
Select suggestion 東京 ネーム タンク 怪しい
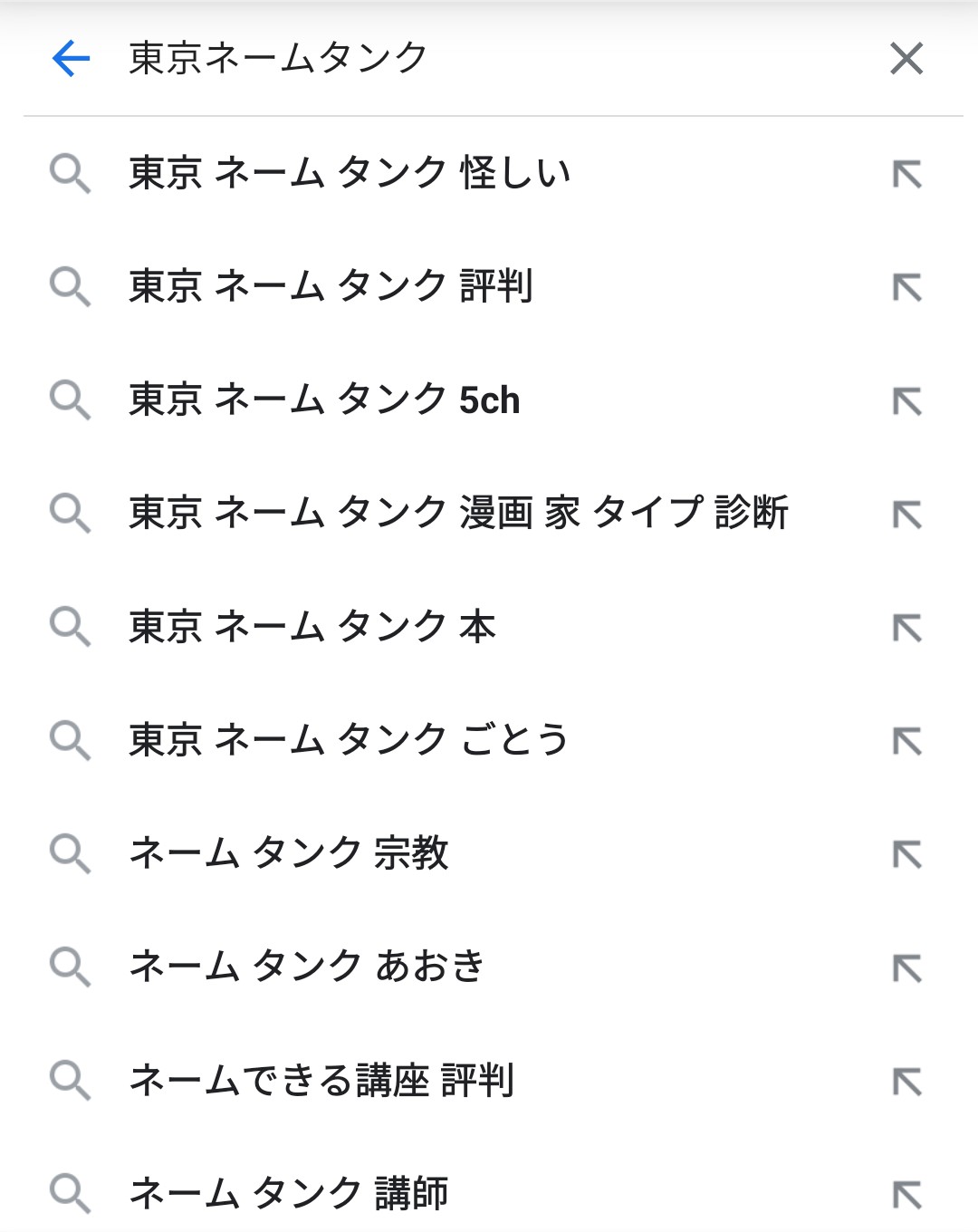tap(350, 173)
